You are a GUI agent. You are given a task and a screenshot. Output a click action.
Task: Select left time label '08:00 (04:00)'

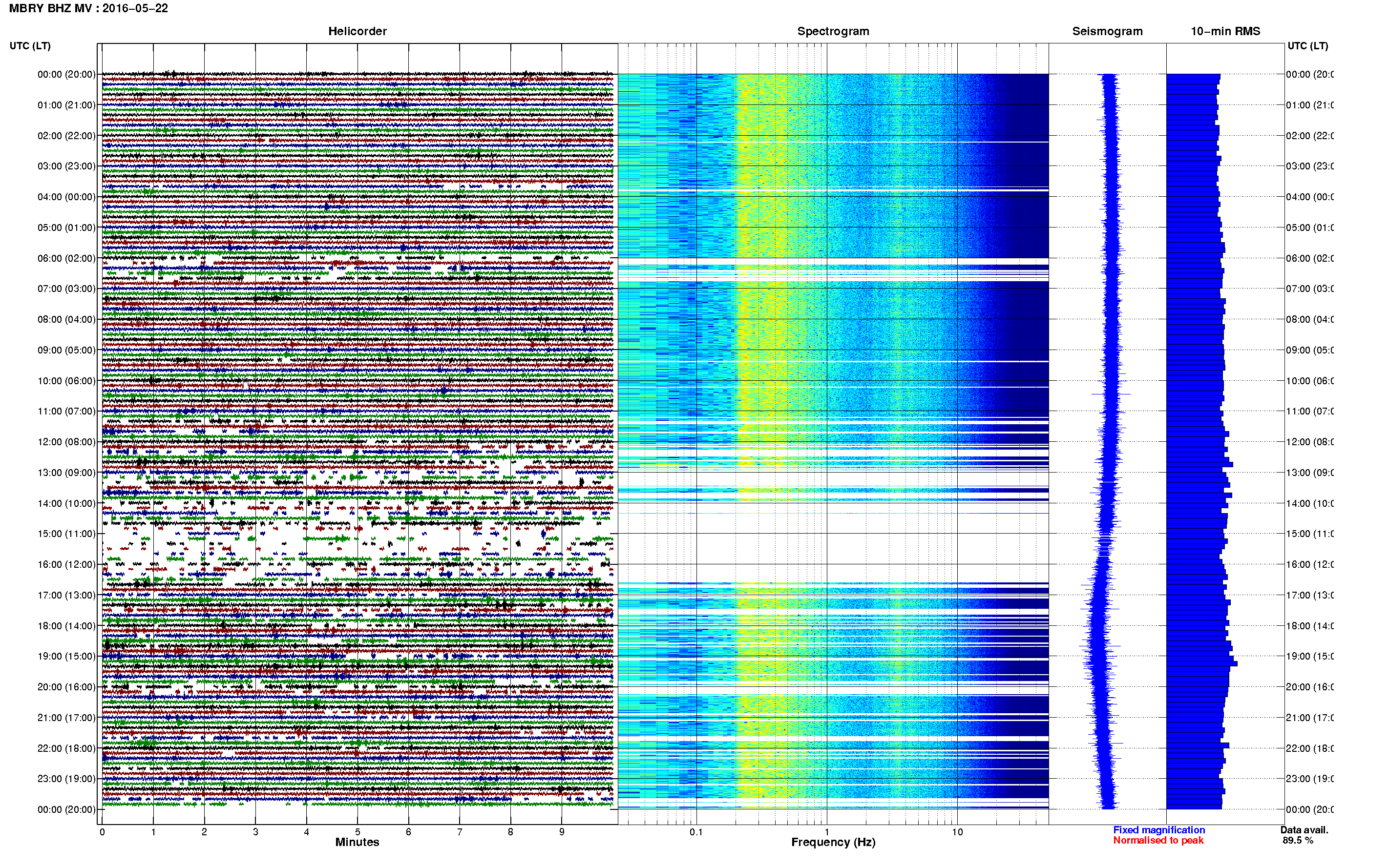point(66,319)
